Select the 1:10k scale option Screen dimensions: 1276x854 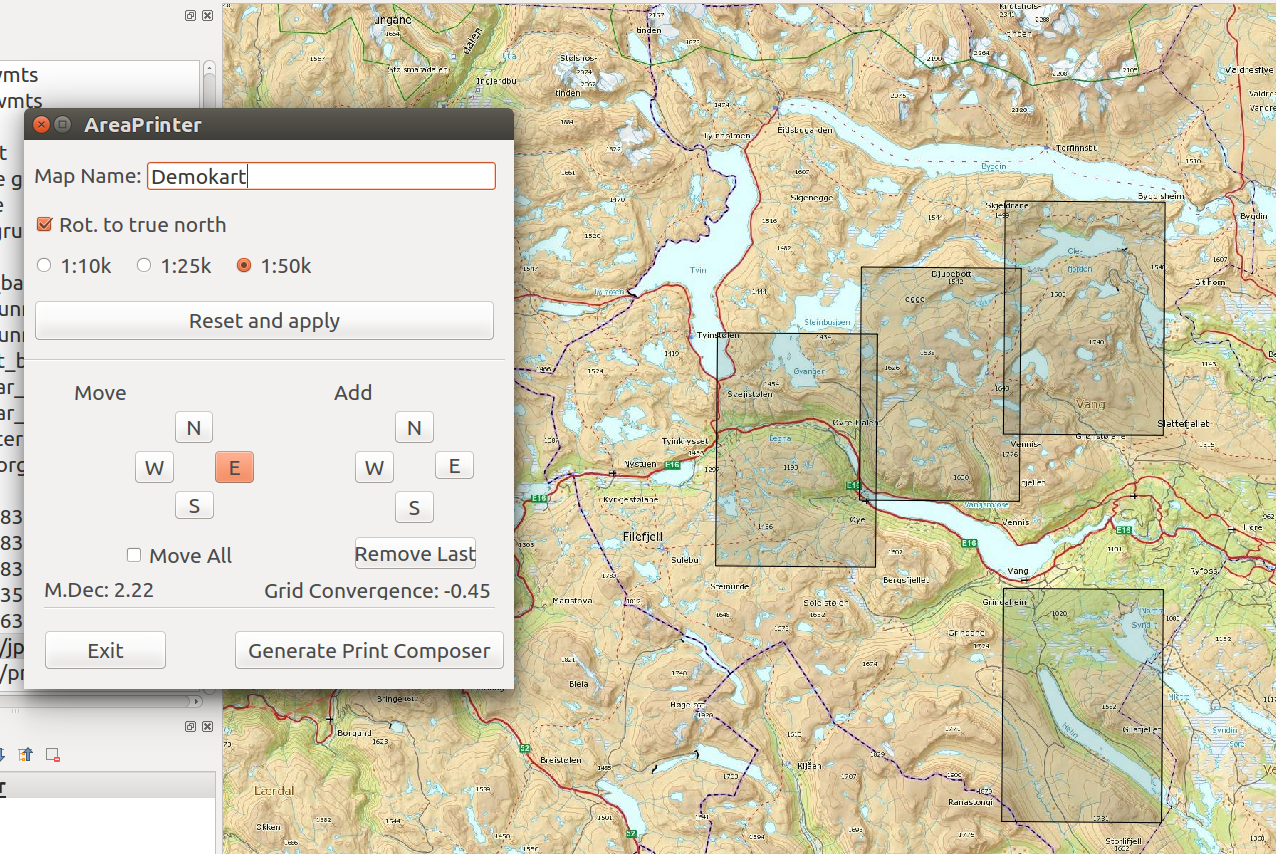(x=44, y=266)
